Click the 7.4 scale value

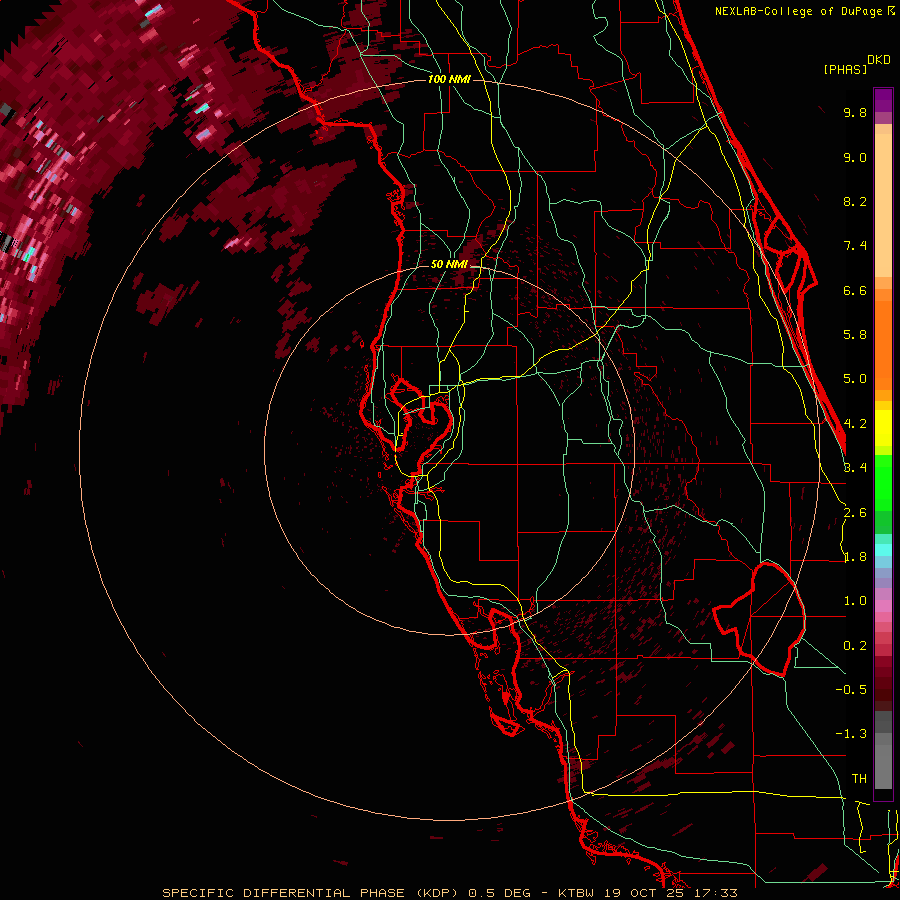coord(855,246)
